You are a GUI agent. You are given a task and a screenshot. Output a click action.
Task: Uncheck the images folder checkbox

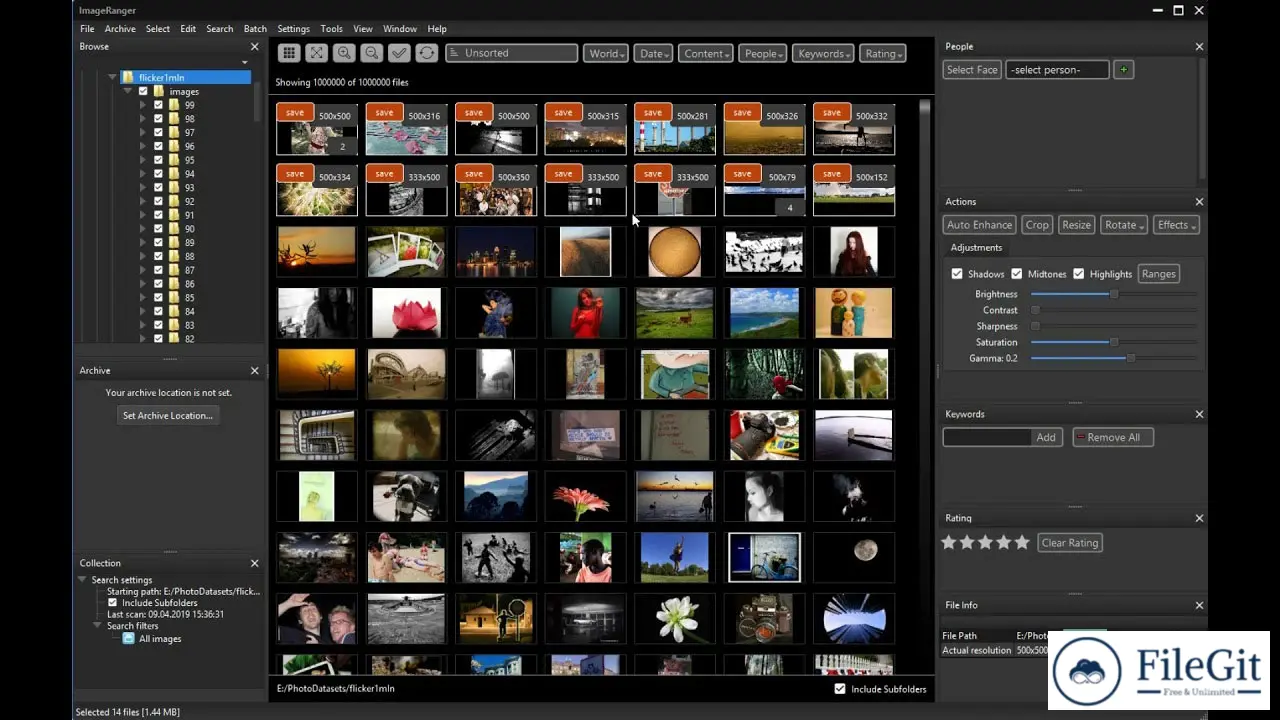(x=143, y=91)
